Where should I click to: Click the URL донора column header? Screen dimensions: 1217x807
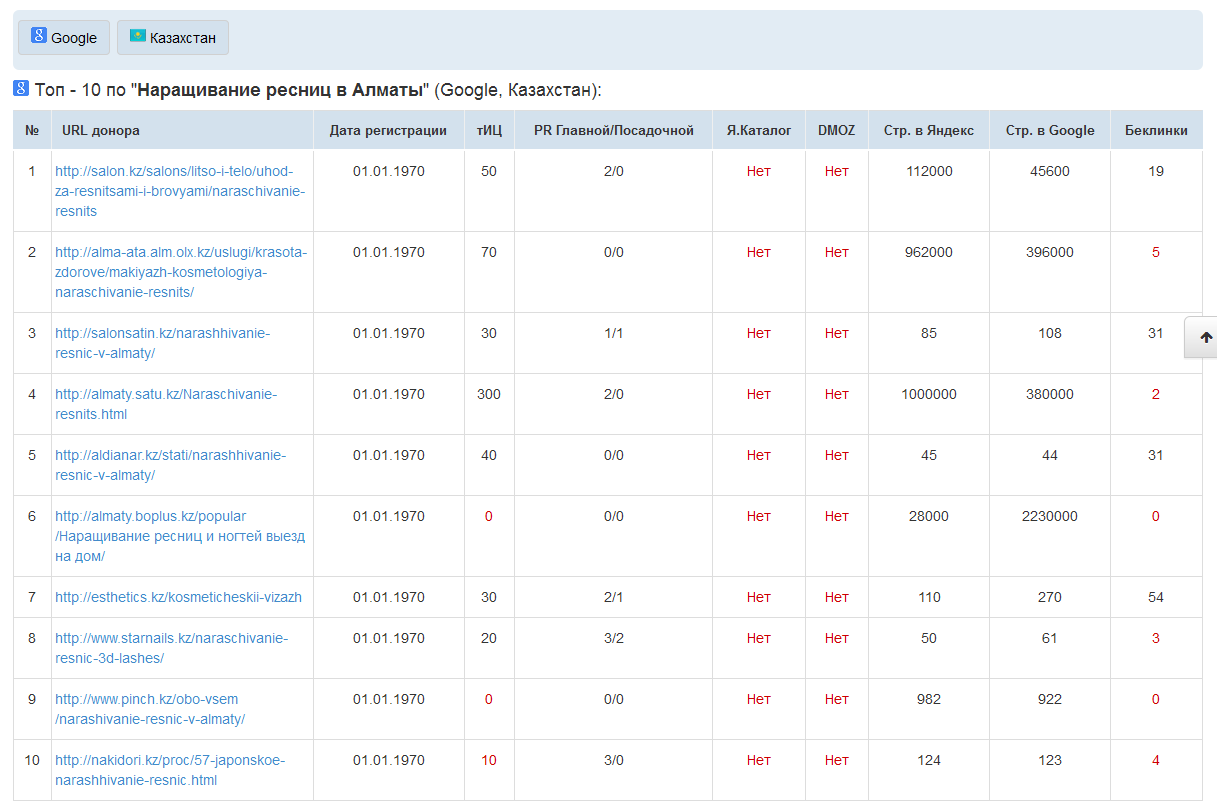pos(101,130)
